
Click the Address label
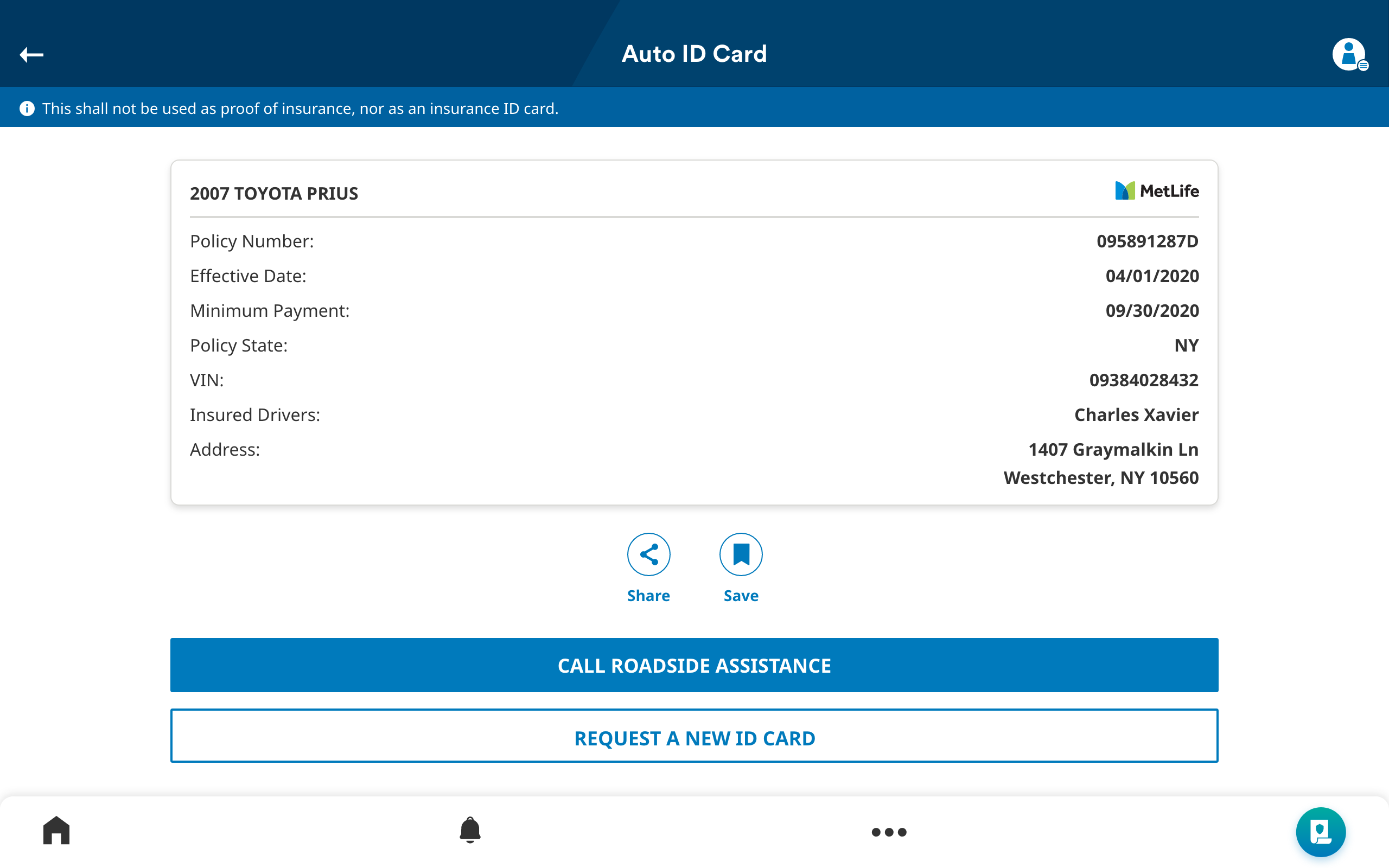(225, 450)
